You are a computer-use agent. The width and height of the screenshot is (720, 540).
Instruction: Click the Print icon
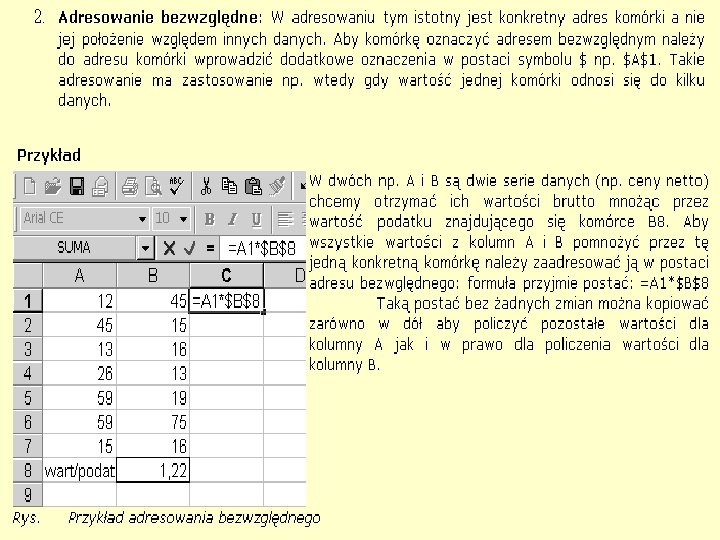click(x=129, y=186)
